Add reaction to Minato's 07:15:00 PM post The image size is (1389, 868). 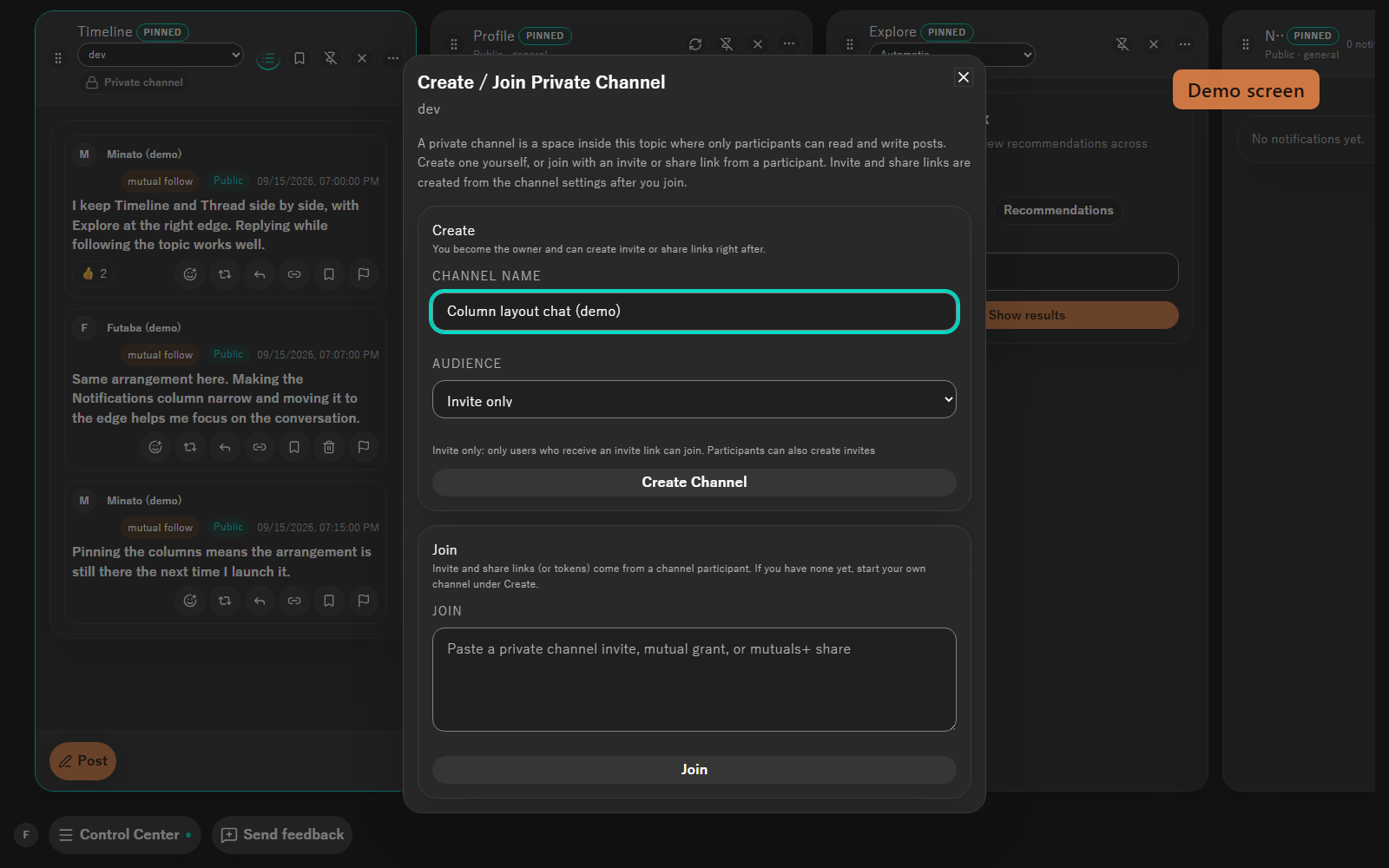pyautogui.click(x=190, y=601)
